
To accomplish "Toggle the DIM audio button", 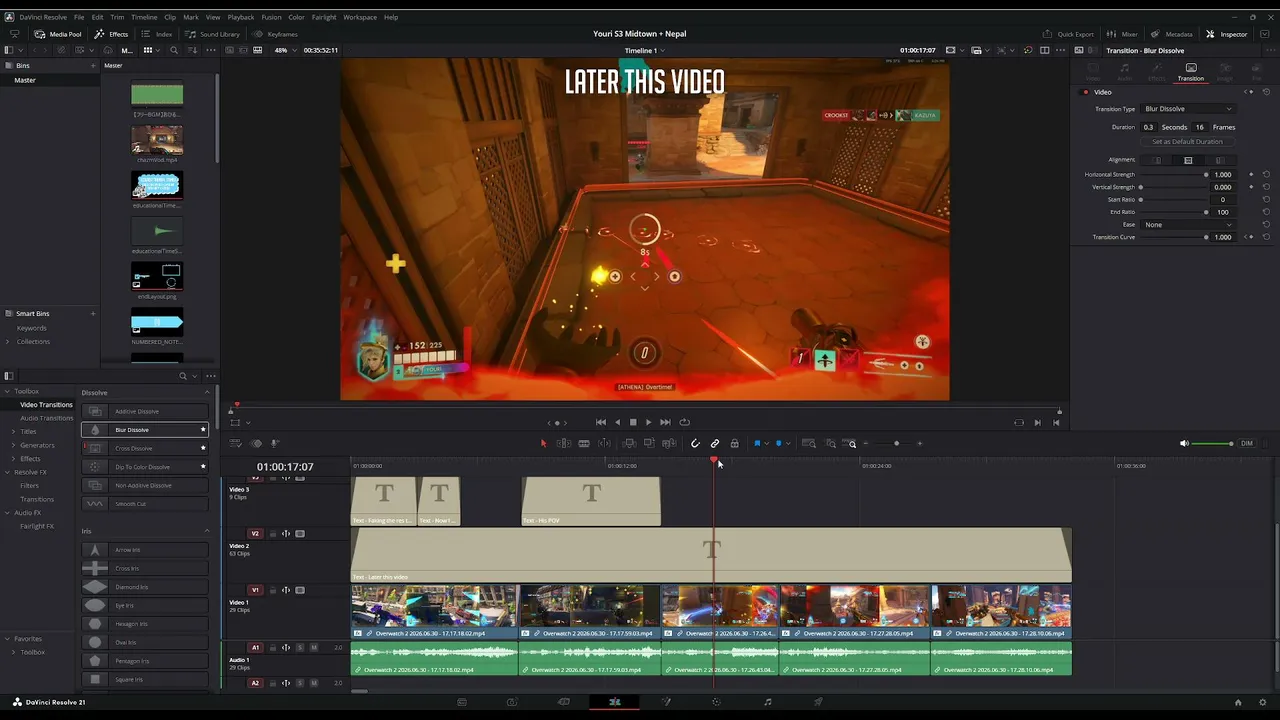I will click(1246, 443).
